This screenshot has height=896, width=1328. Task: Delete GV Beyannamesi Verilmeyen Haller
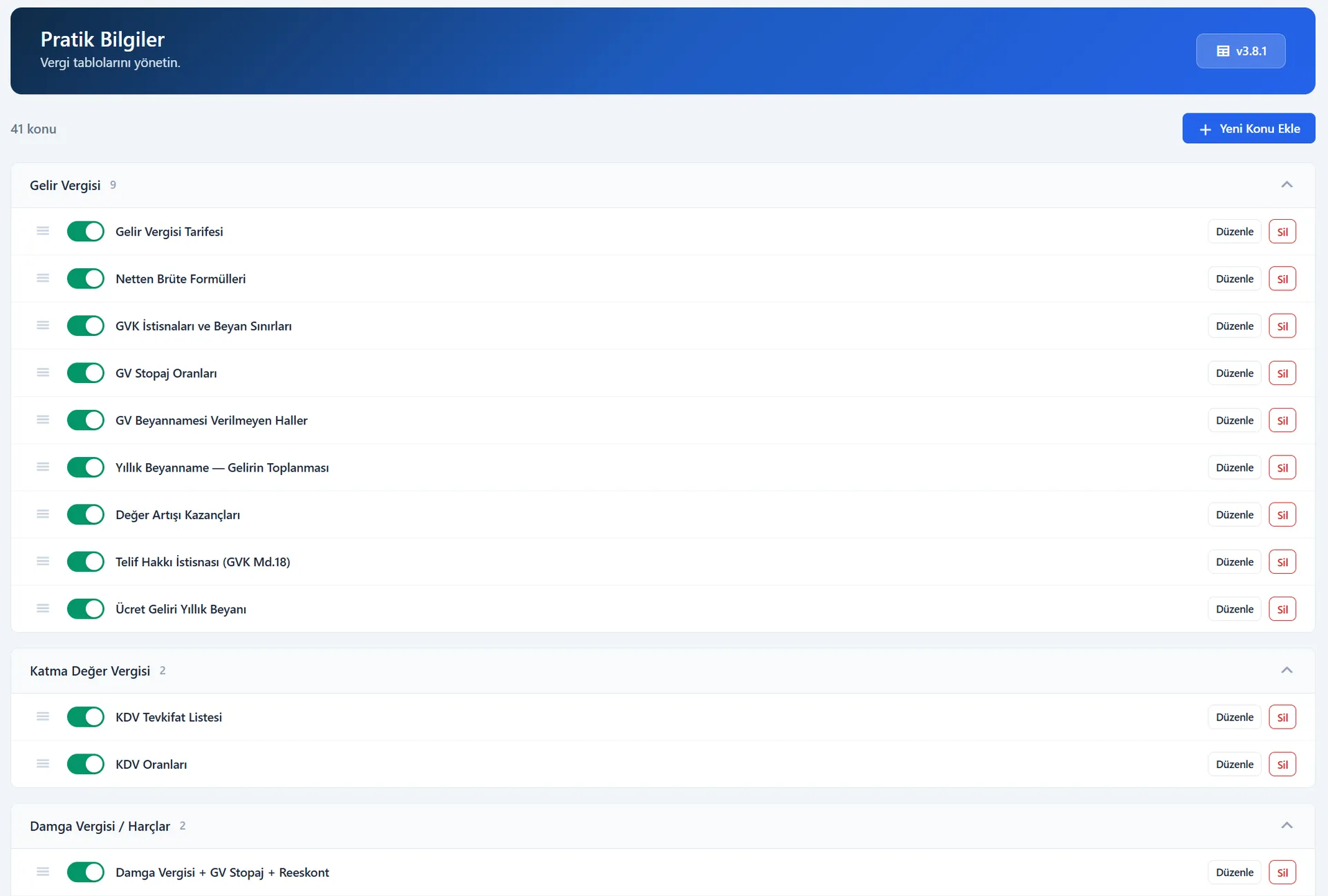coord(1282,420)
